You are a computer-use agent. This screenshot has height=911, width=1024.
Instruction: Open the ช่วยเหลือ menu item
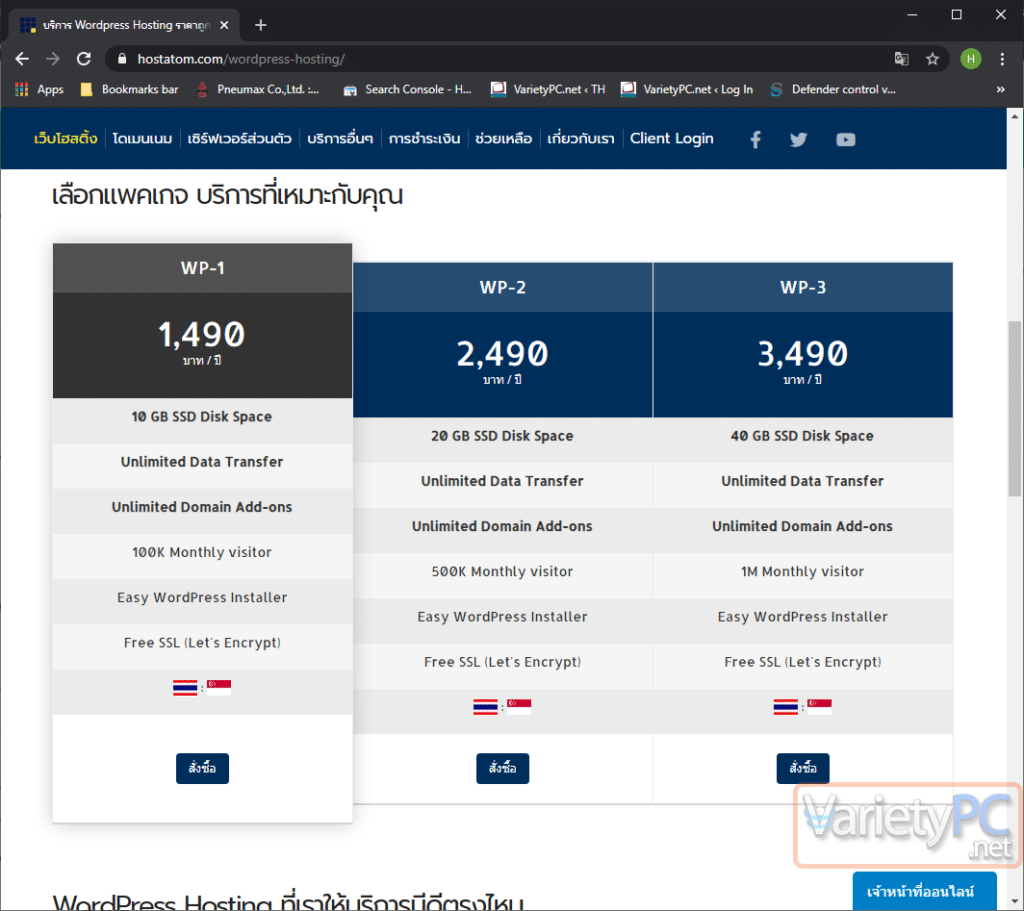pyautogui.click(x=504, y=138)
